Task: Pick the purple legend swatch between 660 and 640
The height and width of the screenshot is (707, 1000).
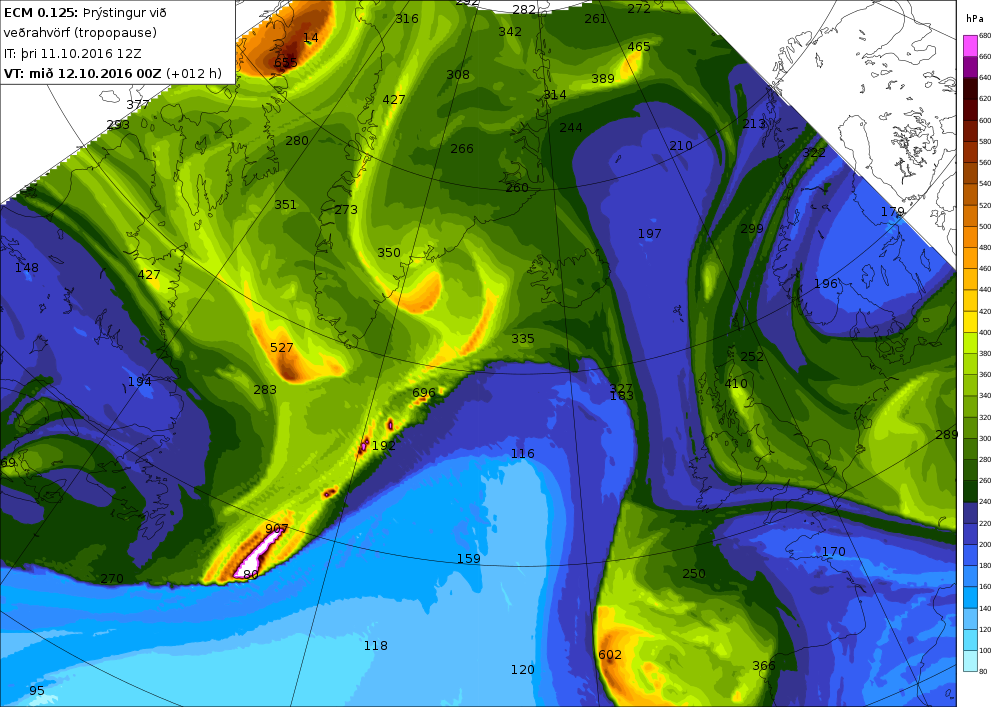Action: pyautogui.click(x=969, y=67)
